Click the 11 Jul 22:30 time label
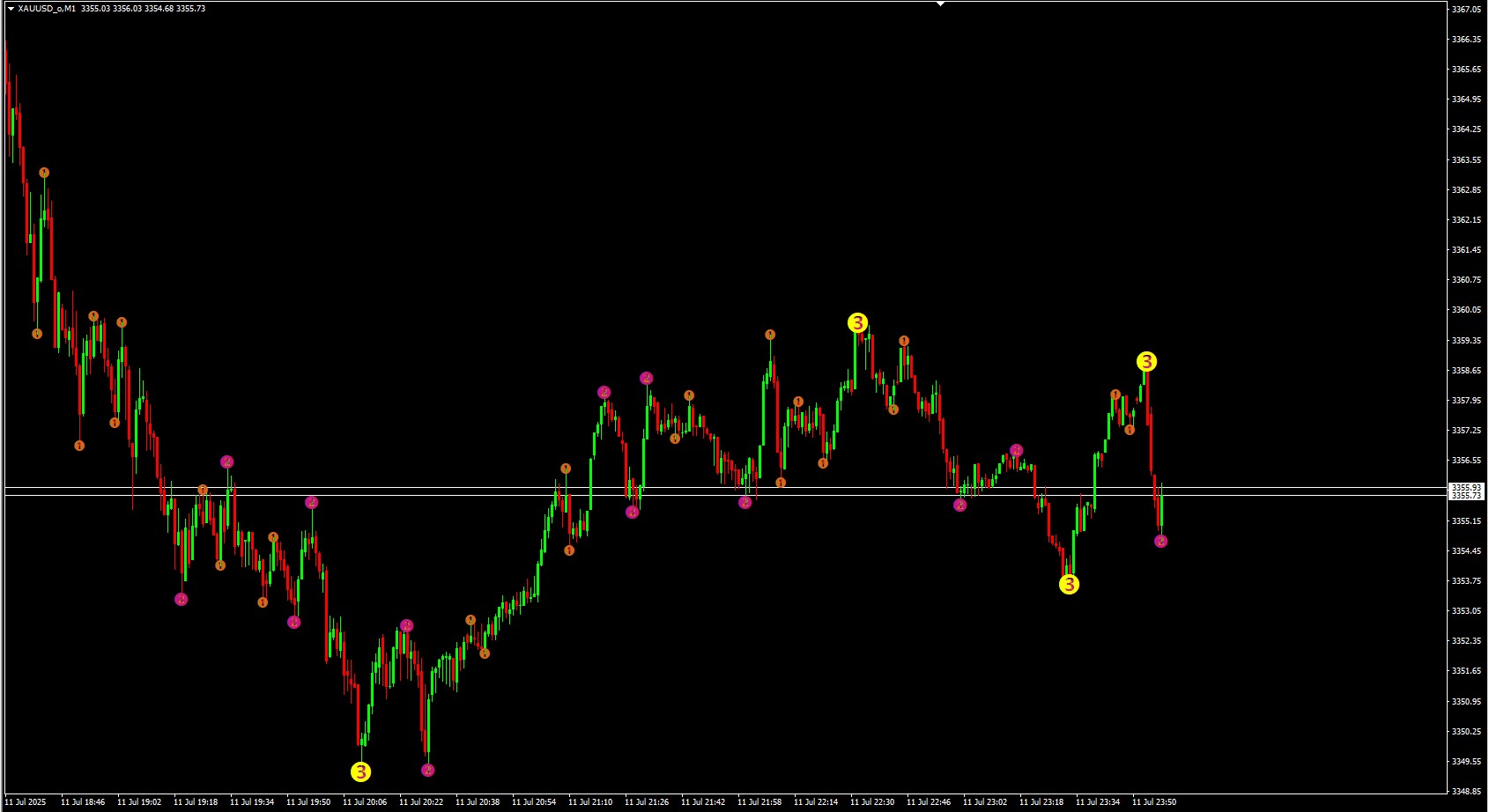The width and height of the screenshot is (1489, 812). click(871, 802)
